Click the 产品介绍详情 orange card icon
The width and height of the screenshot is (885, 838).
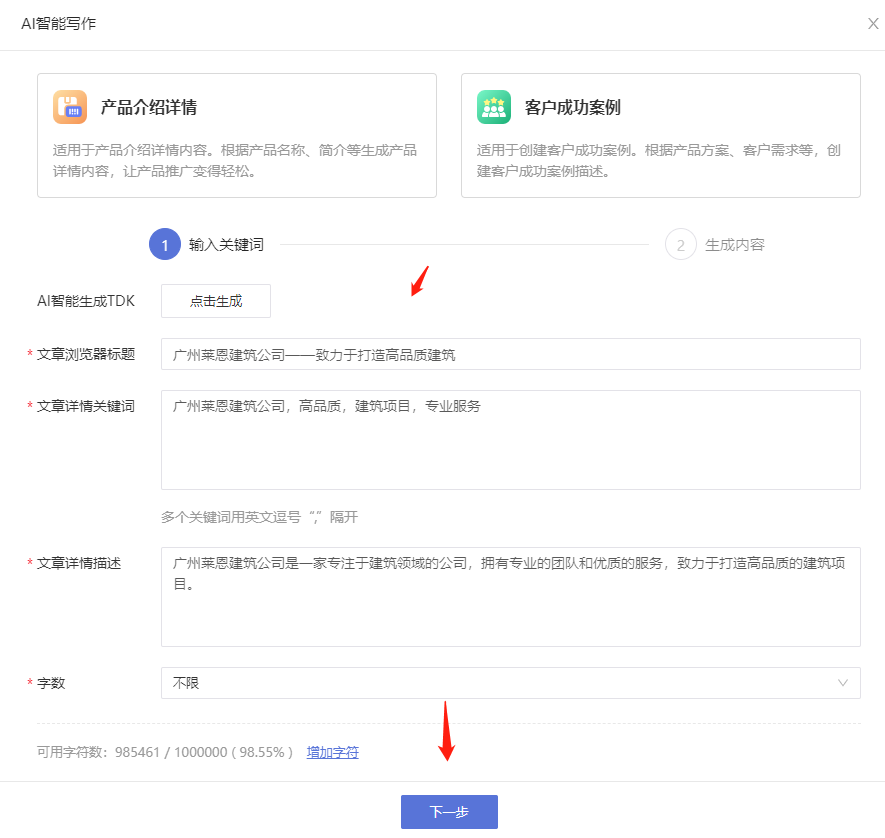point(70,107)
